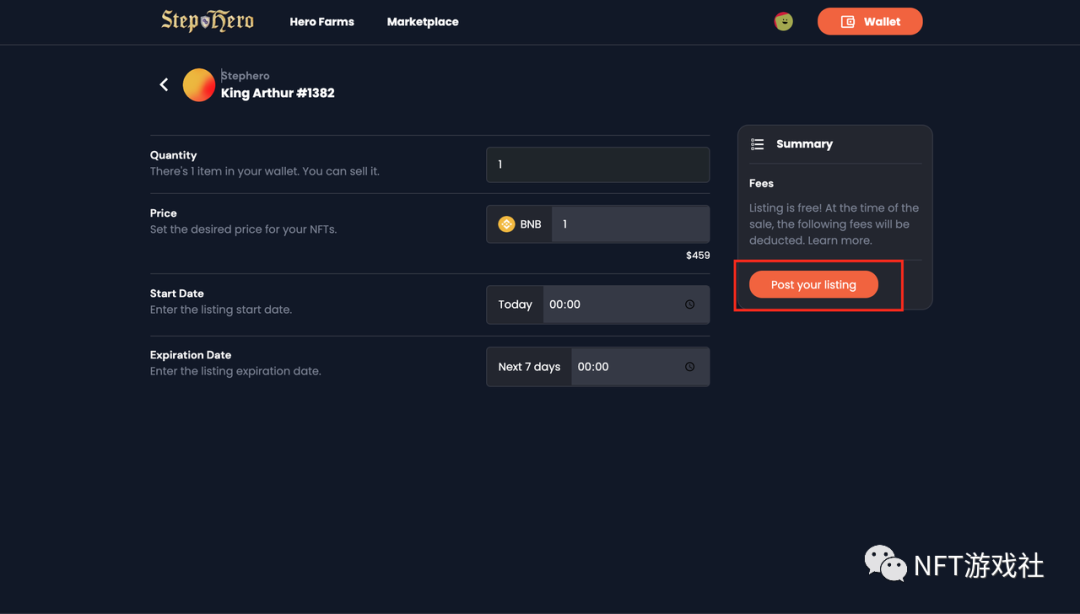Click the 'Learn more.' fees link
This screenshot has height=614, width=1080.
840,241
